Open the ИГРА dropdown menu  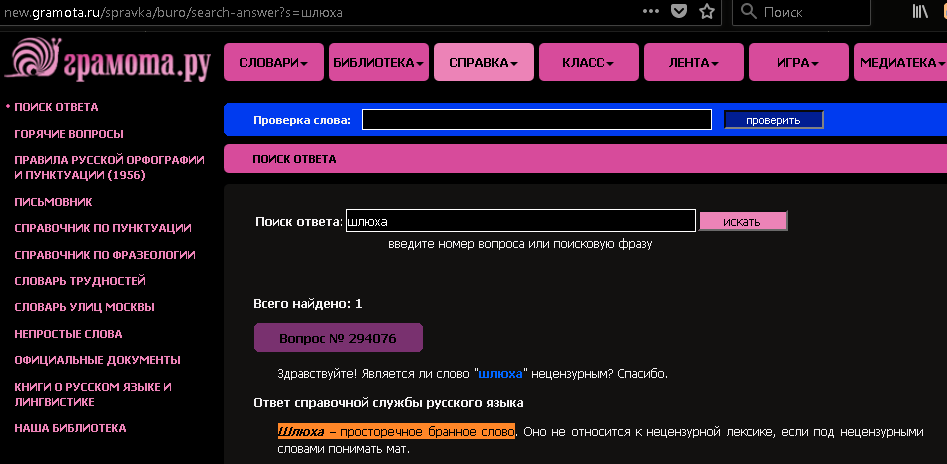798,62
